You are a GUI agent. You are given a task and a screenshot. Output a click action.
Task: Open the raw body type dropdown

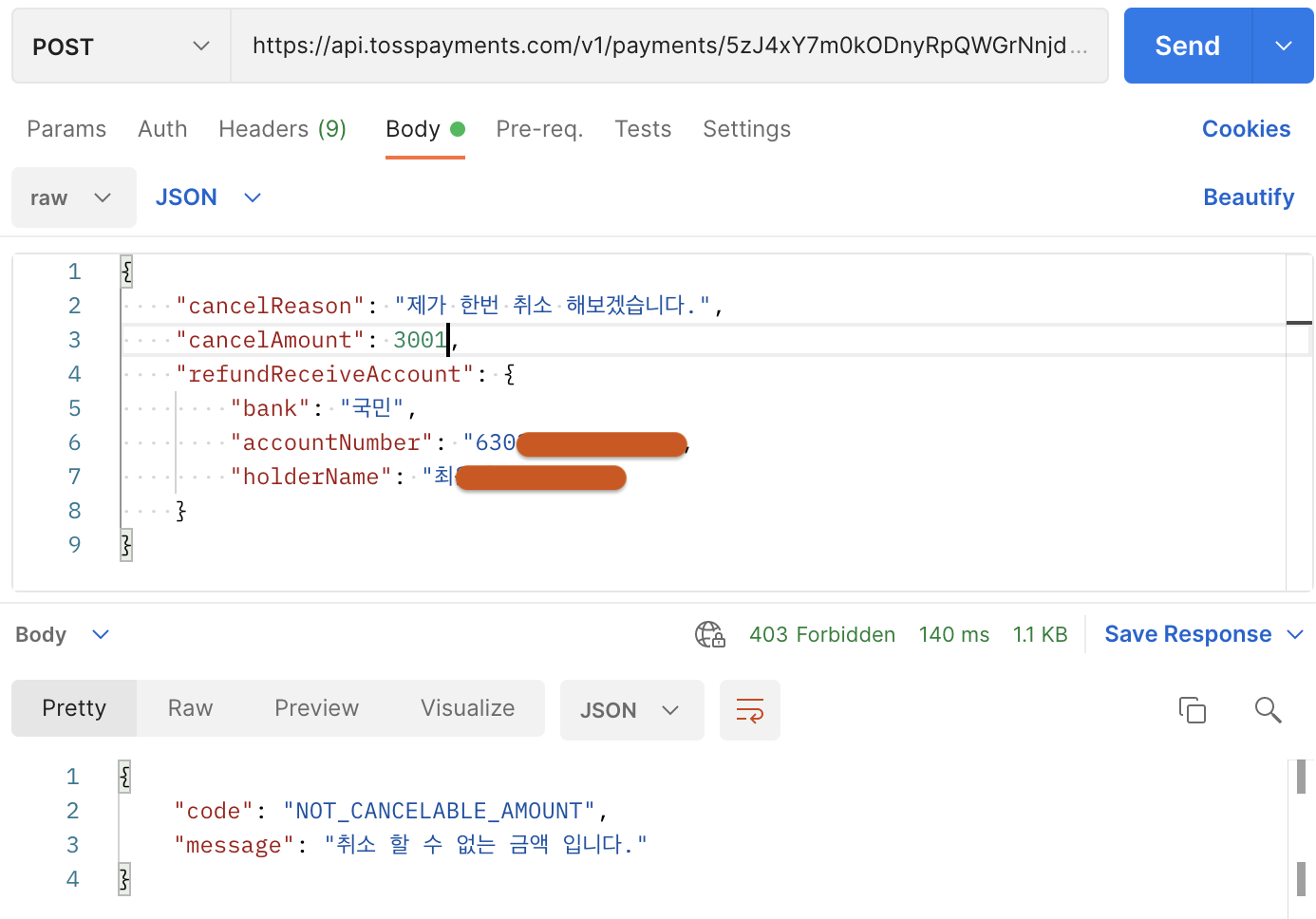point(74,197)
